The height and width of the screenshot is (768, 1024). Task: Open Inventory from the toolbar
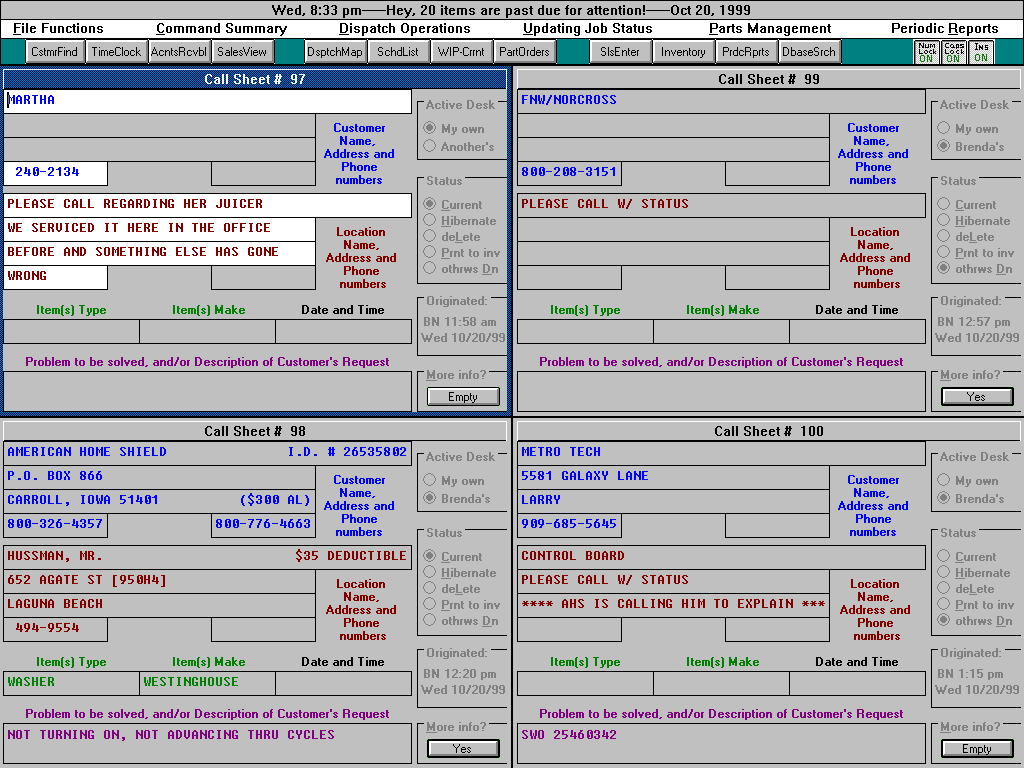pyautogui.click(x=683, y=52)
